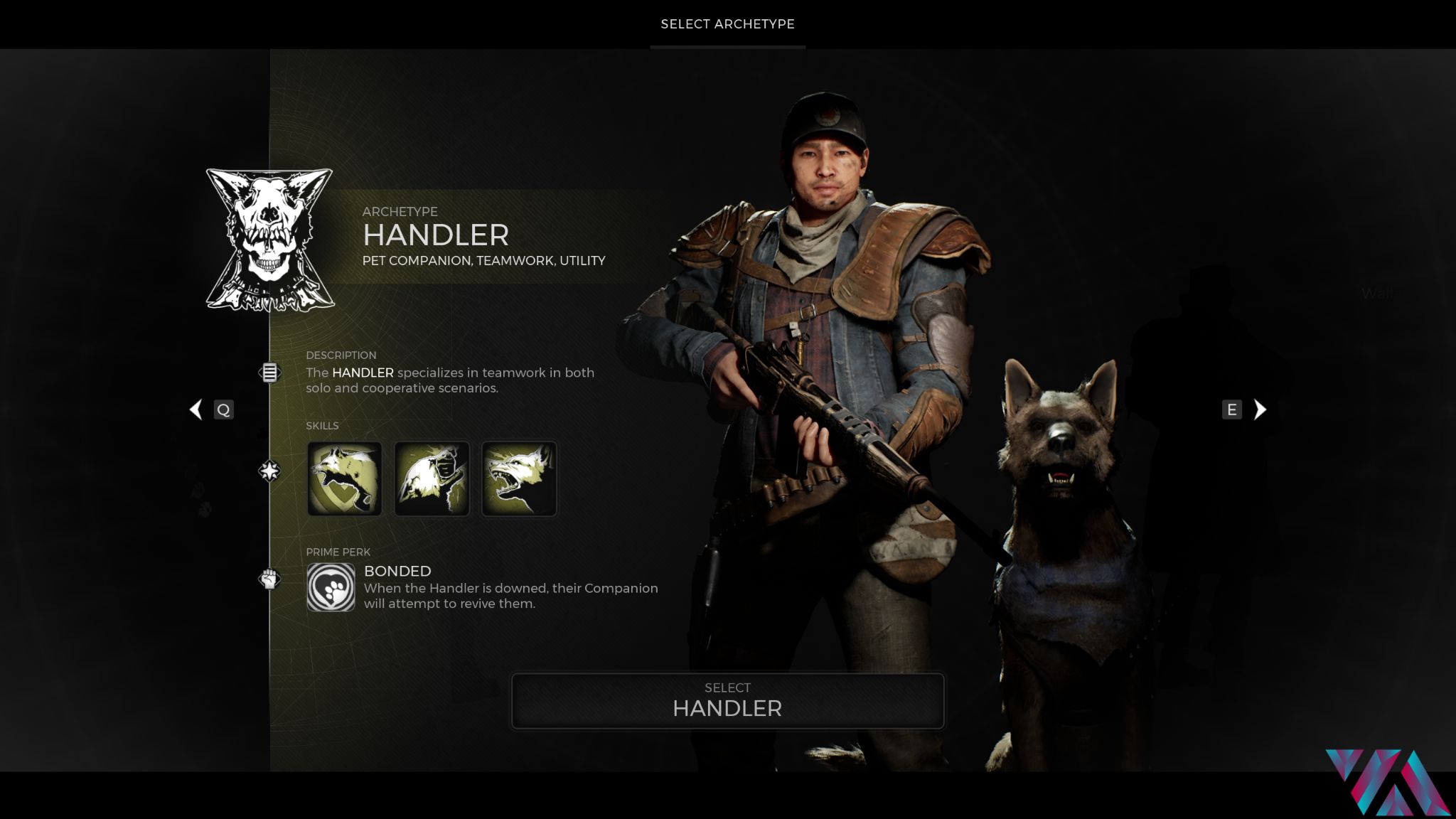
Task: Toggle the fist icon on the left sidebar
Action: point(269,579)
